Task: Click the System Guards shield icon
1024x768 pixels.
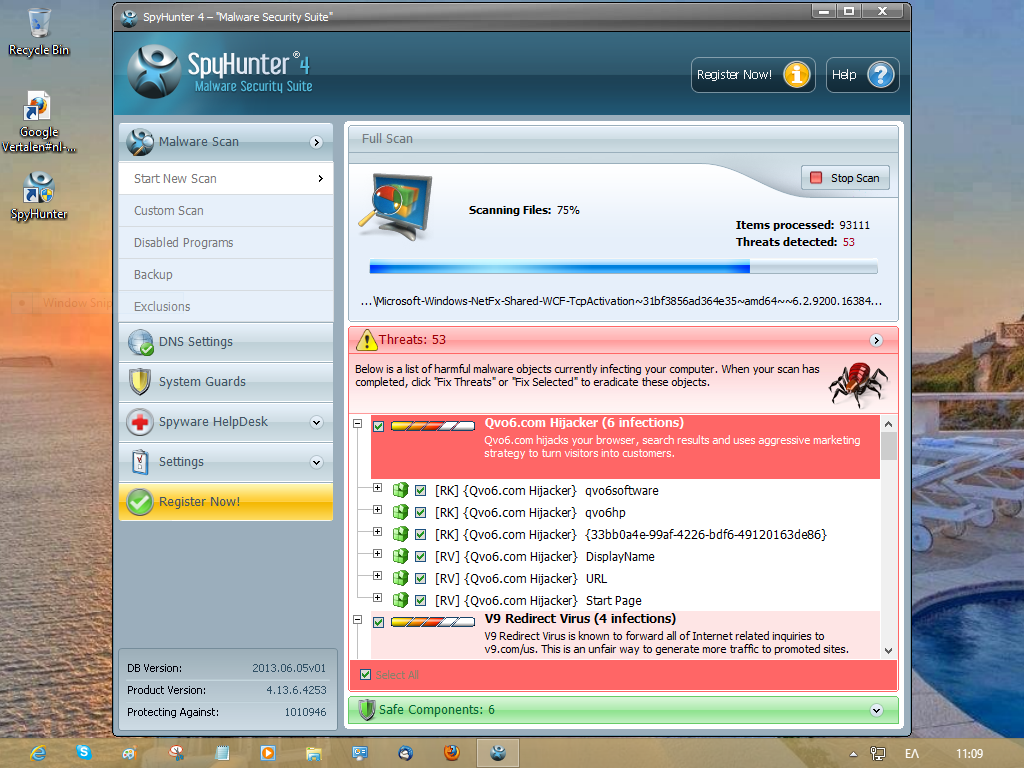Action: tap(140, 382)
